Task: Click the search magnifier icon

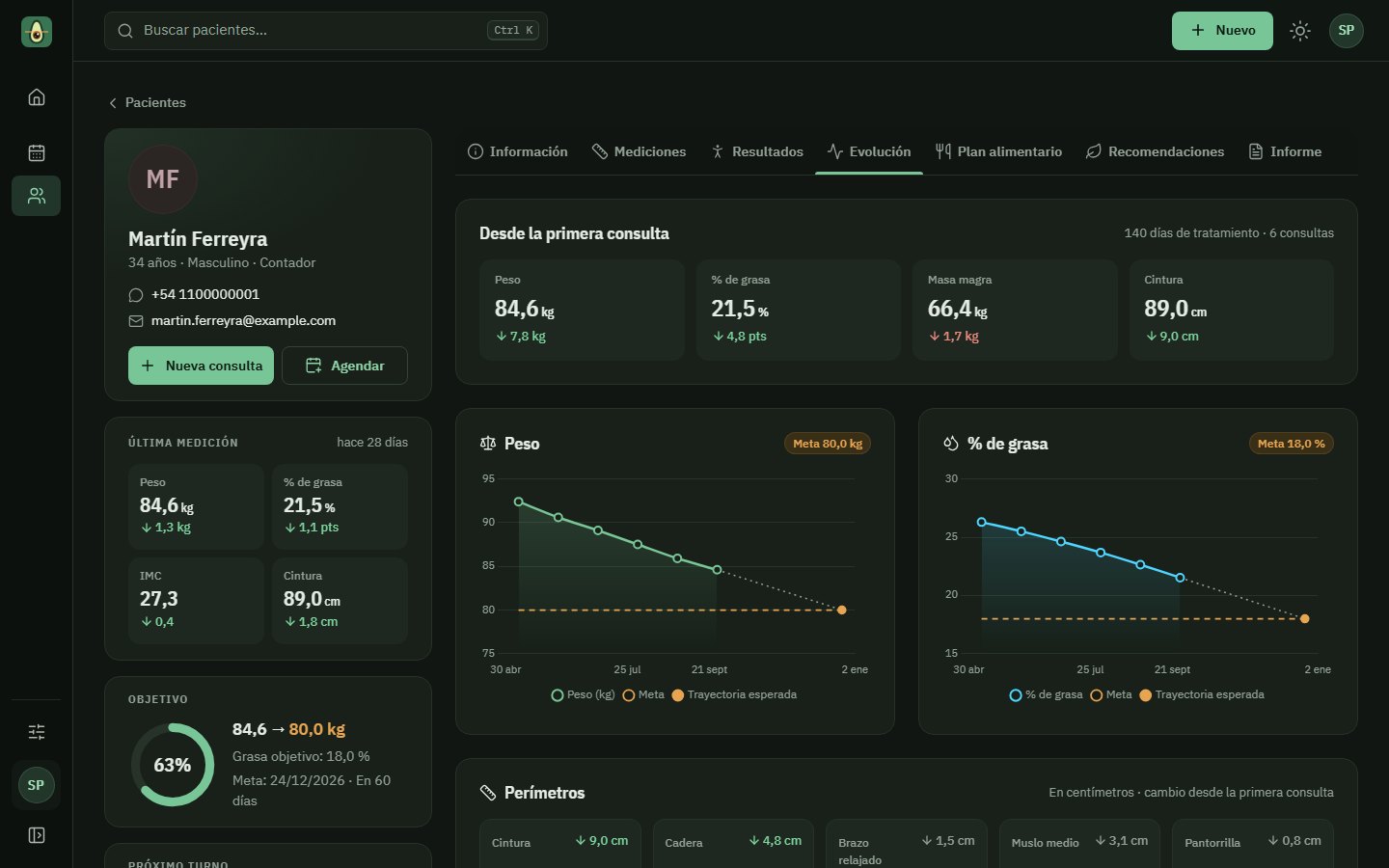Action: pos(125,31)
